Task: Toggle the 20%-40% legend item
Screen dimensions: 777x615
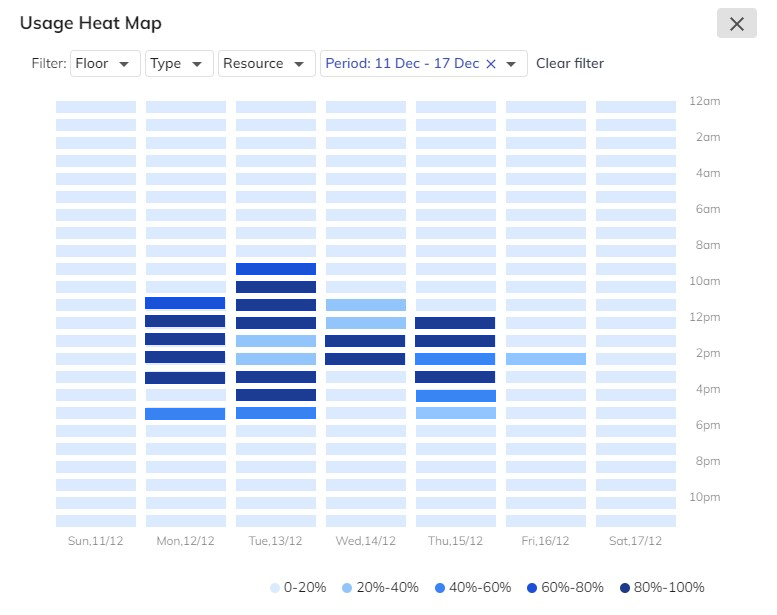Action: pos(381,587)
